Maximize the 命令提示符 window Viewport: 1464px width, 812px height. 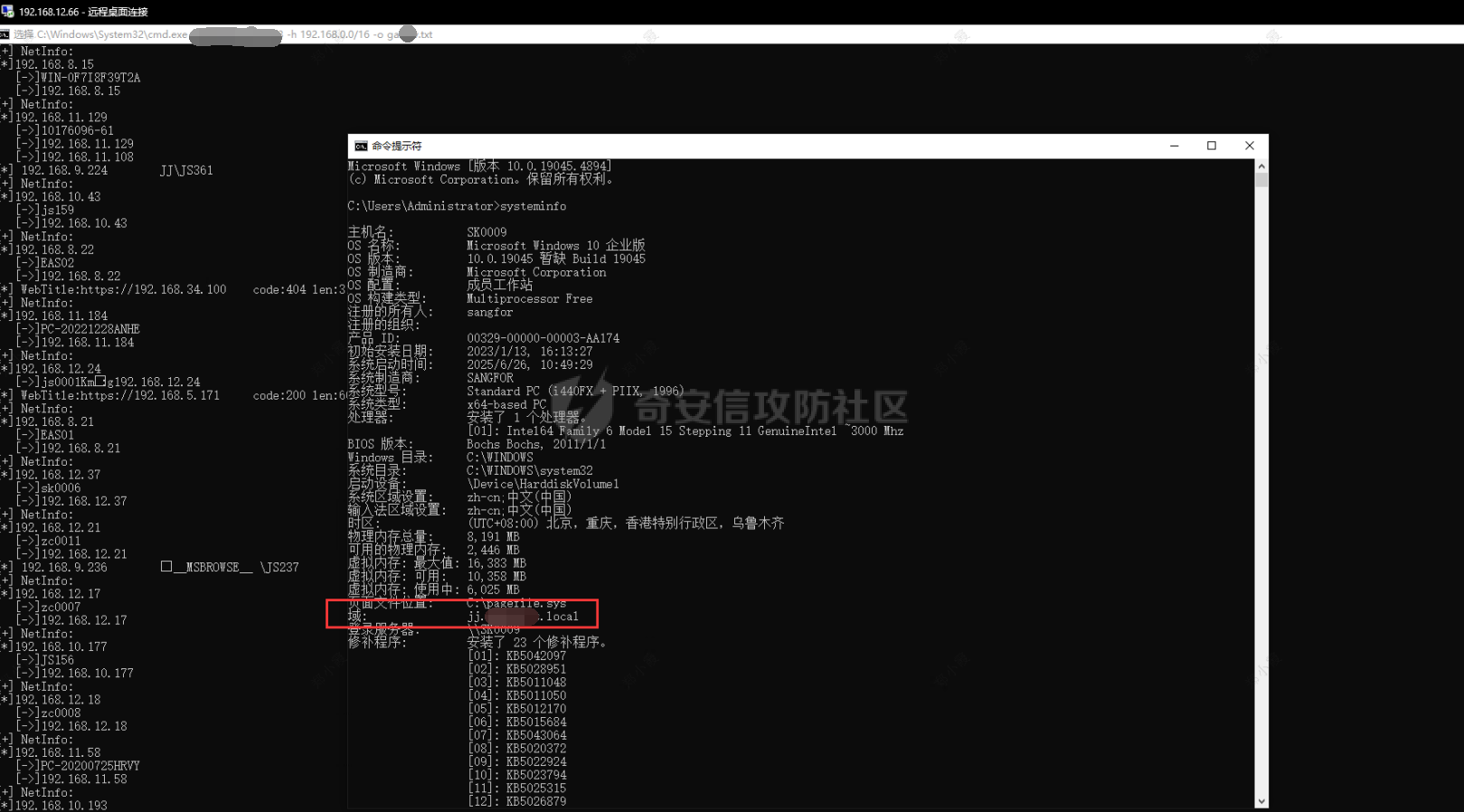click(1212, 146)
